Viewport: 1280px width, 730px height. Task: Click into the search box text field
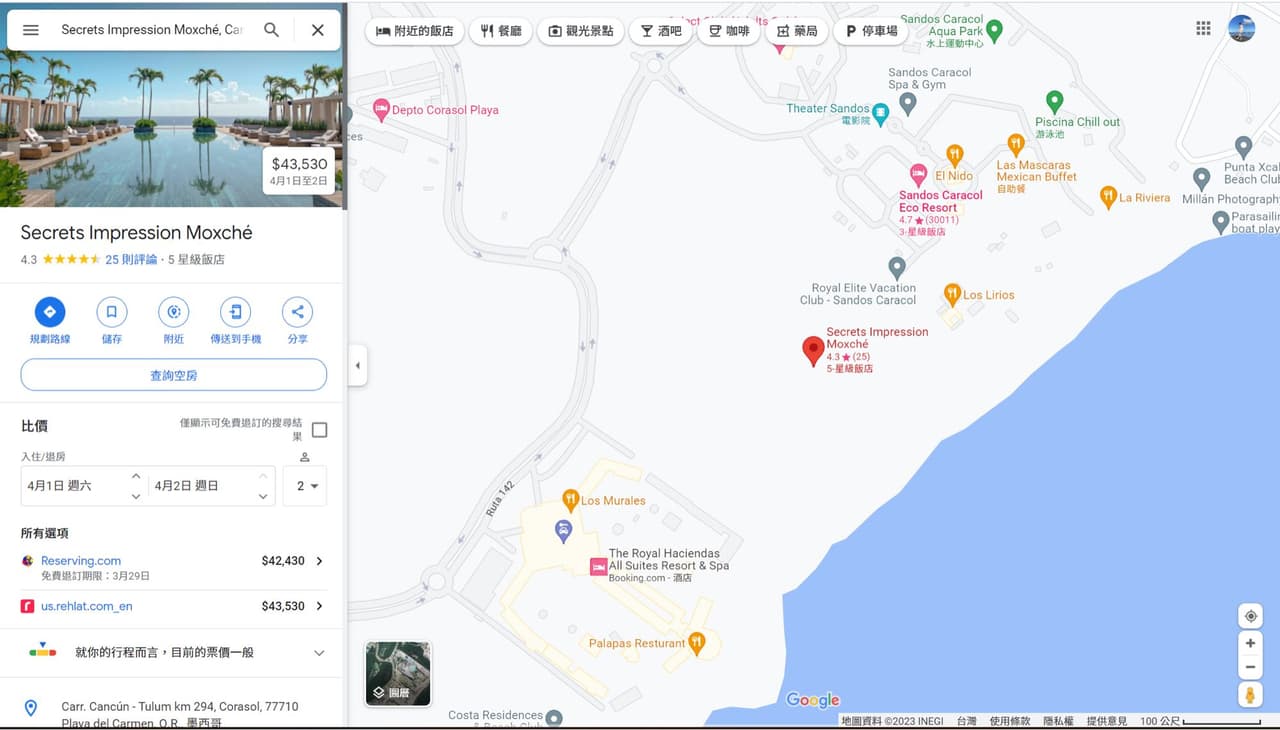click(x=152, y=30)
